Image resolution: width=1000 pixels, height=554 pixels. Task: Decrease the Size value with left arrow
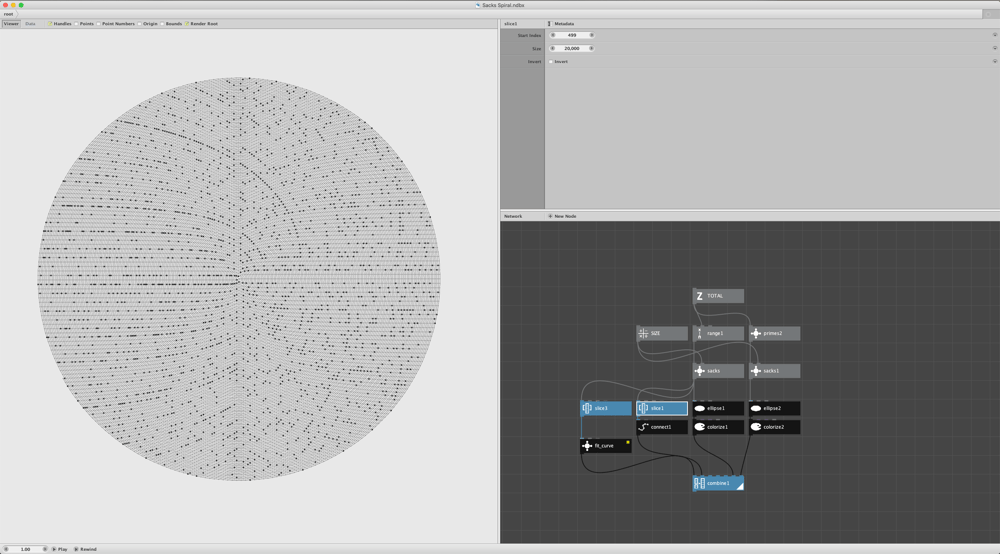pos(553,48)
